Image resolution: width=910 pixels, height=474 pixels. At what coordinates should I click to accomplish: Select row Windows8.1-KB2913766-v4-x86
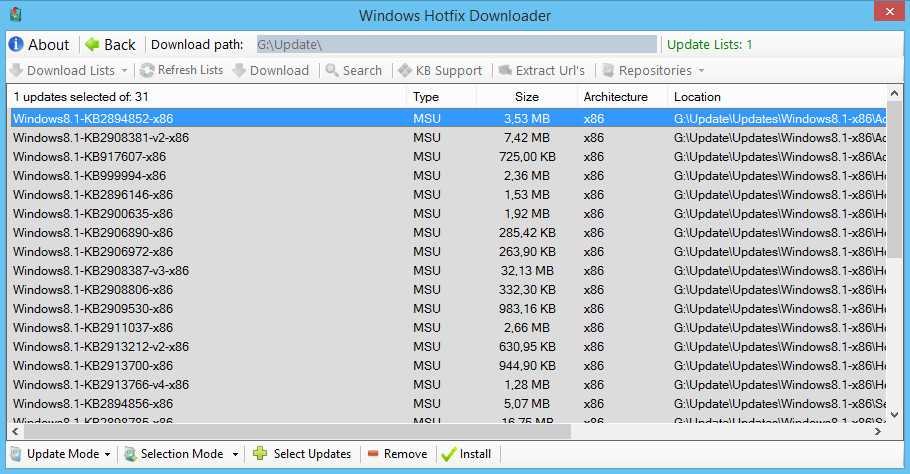click(x=448, y=385)
